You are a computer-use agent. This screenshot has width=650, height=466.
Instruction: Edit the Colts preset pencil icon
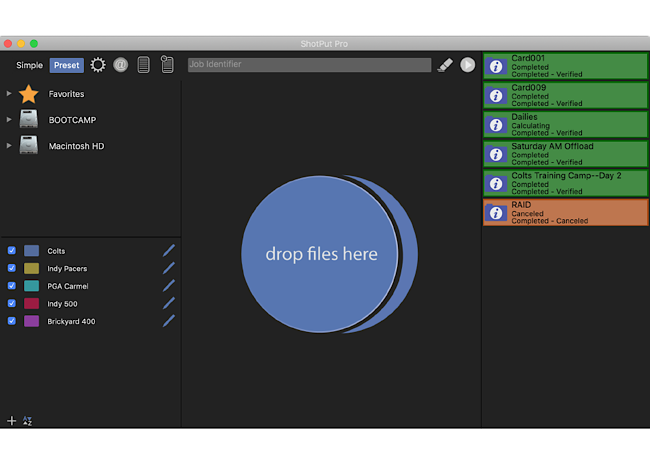(168, 250)
